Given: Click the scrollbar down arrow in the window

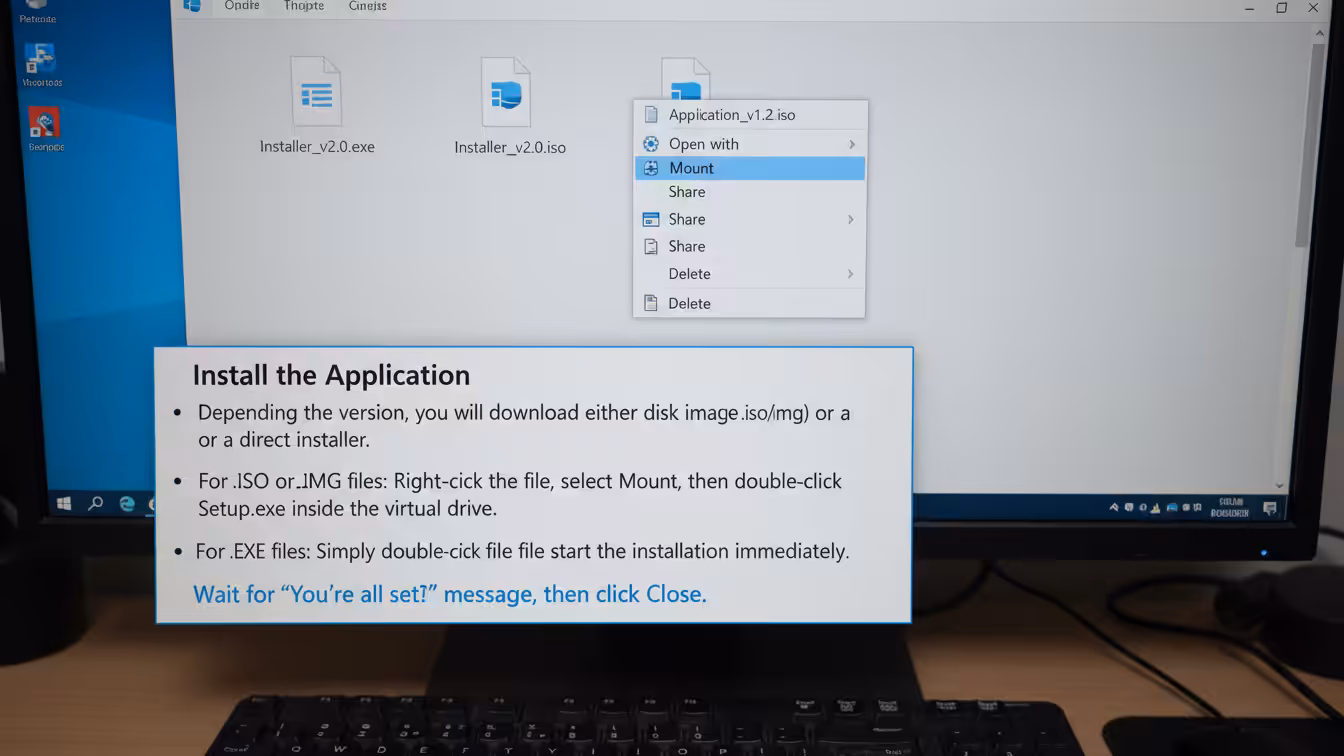Looking at the screenshot, I should pyautogui.click(x=1279, y=485).
